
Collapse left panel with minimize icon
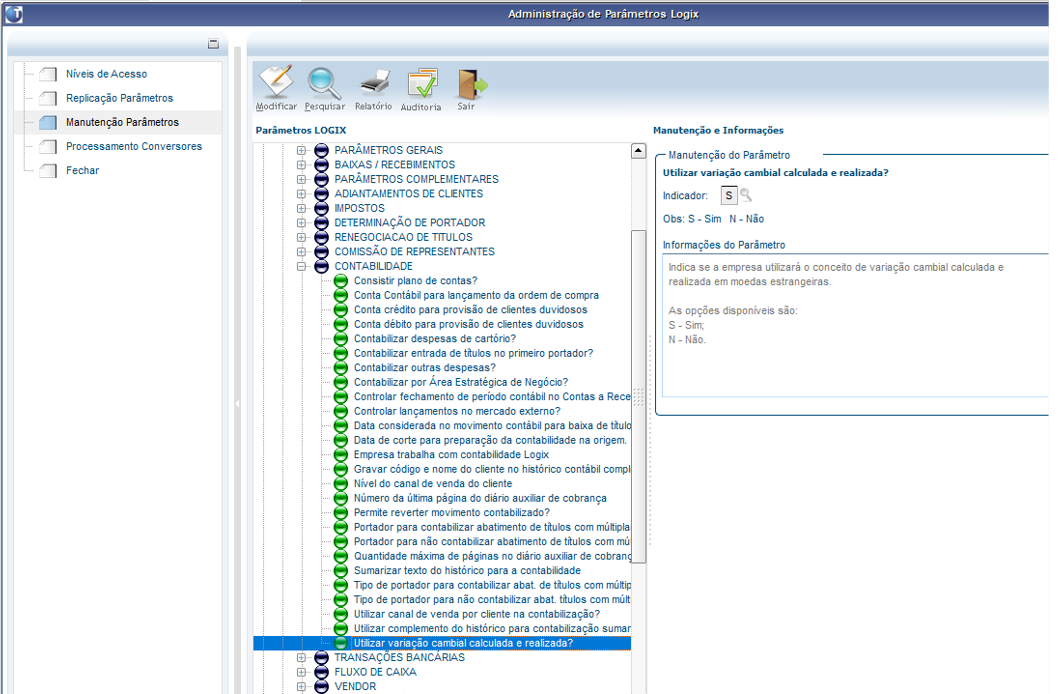[x=214, y=44]
